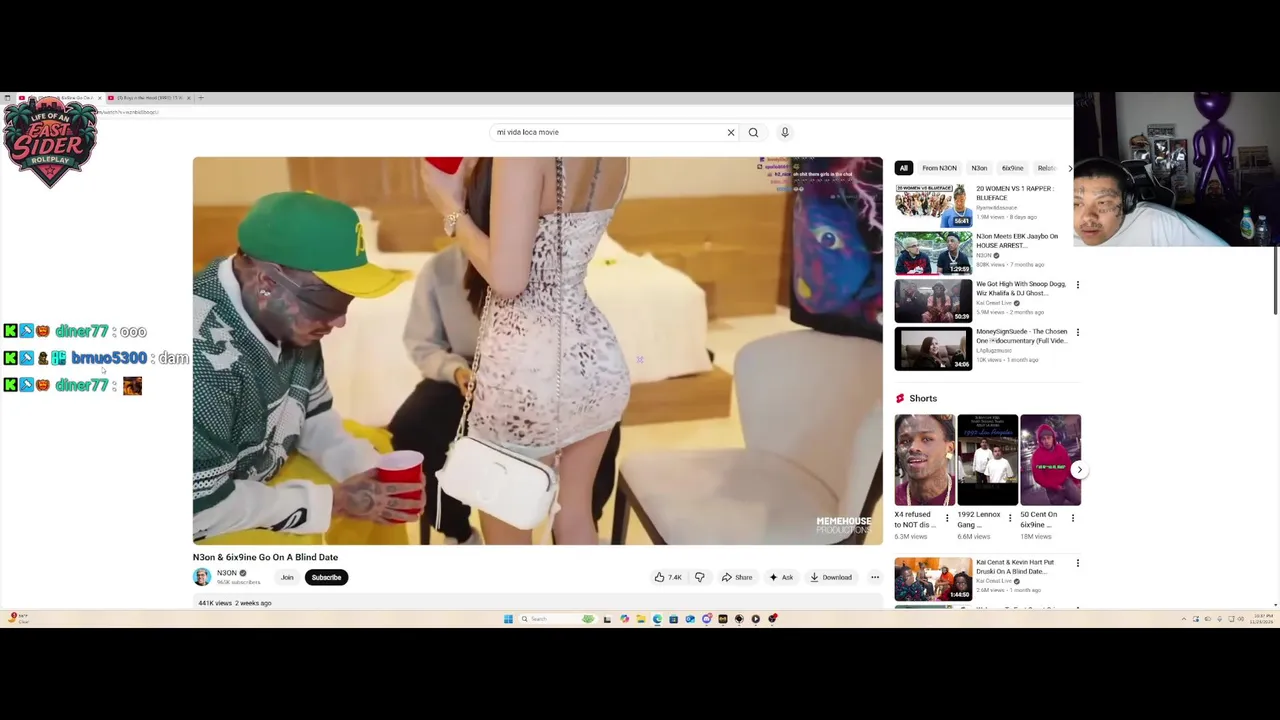Open File Explorer from the taskbar
Viewport: 1280px width, 720px height.
click(x=640, y=619)
